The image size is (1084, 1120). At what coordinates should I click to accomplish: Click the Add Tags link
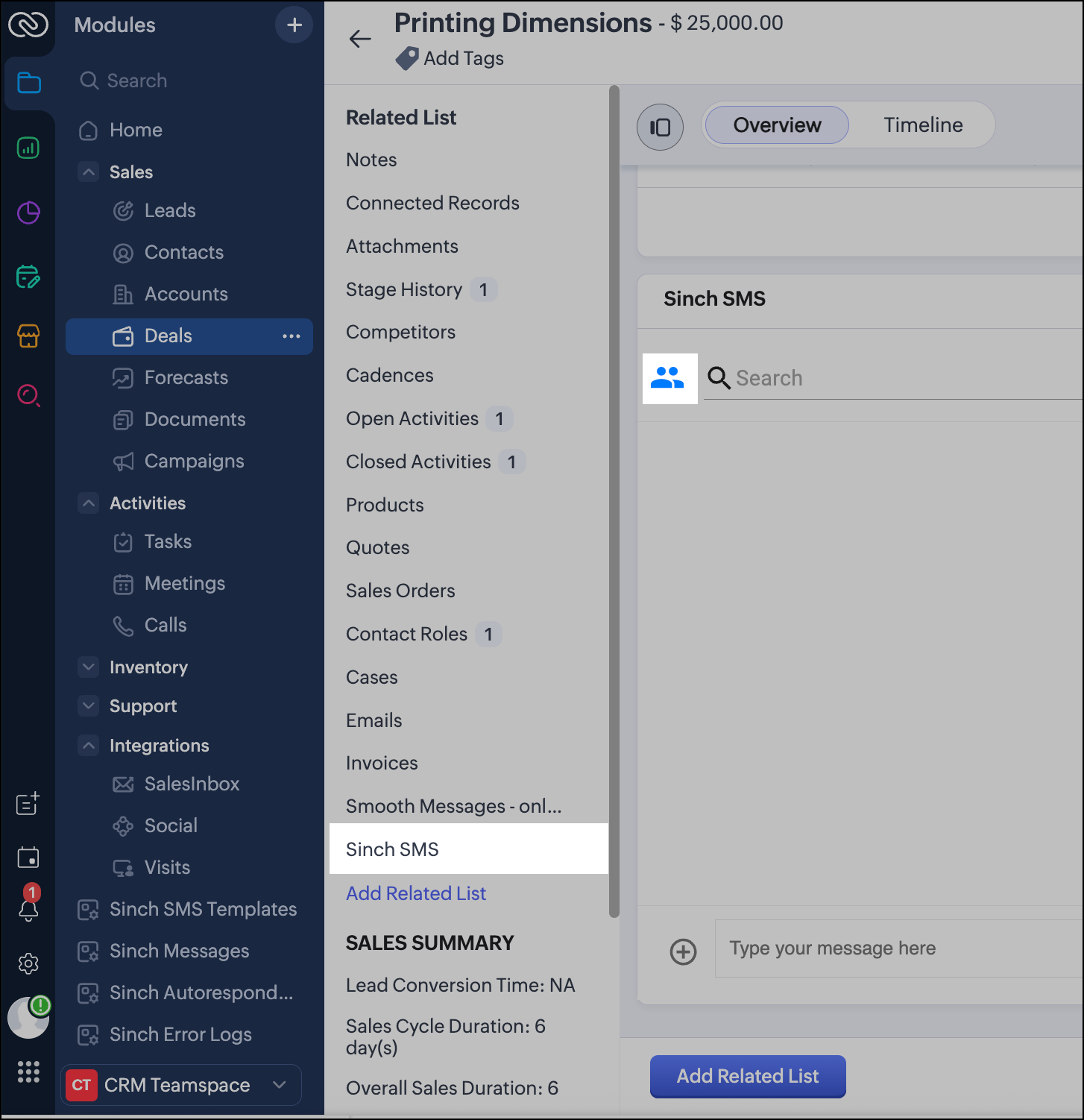click(x=464, y=58)
